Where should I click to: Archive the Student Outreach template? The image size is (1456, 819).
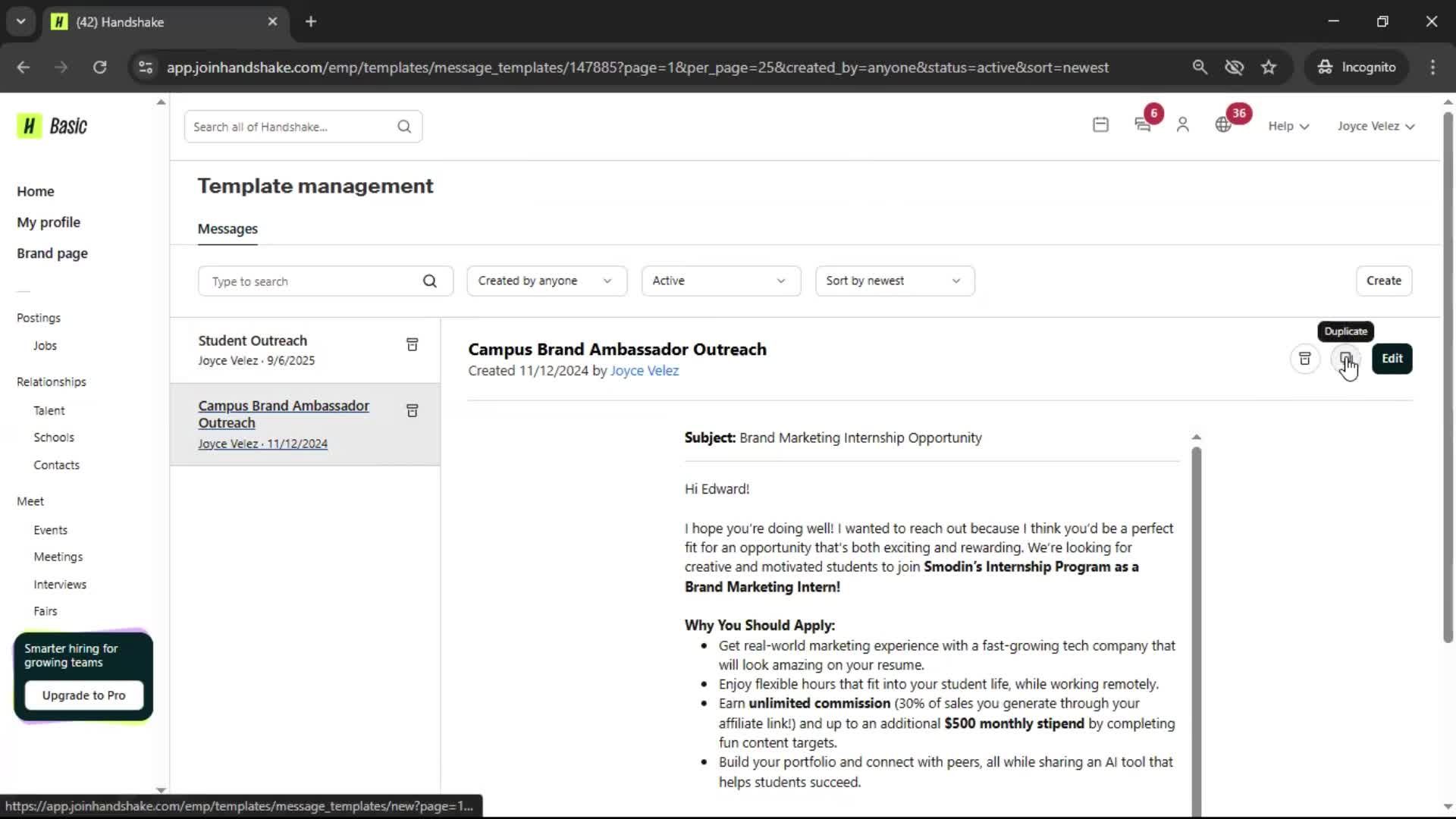413,344
